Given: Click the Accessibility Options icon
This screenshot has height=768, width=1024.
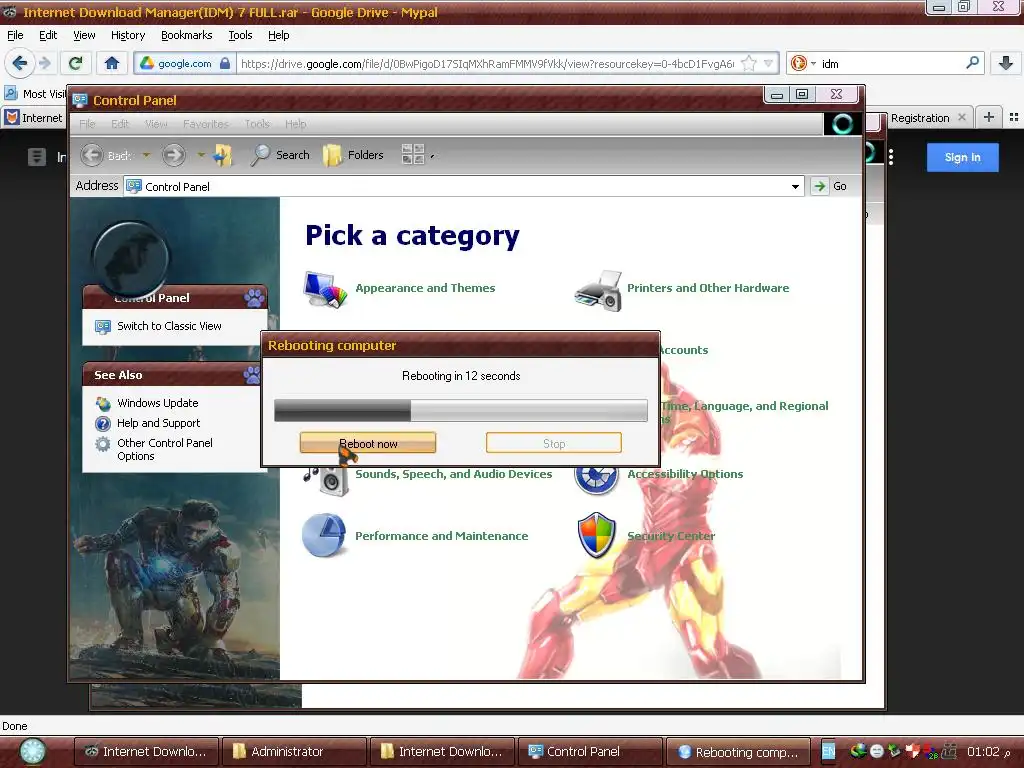Looking at the screenshot, I should click(596, 481).
